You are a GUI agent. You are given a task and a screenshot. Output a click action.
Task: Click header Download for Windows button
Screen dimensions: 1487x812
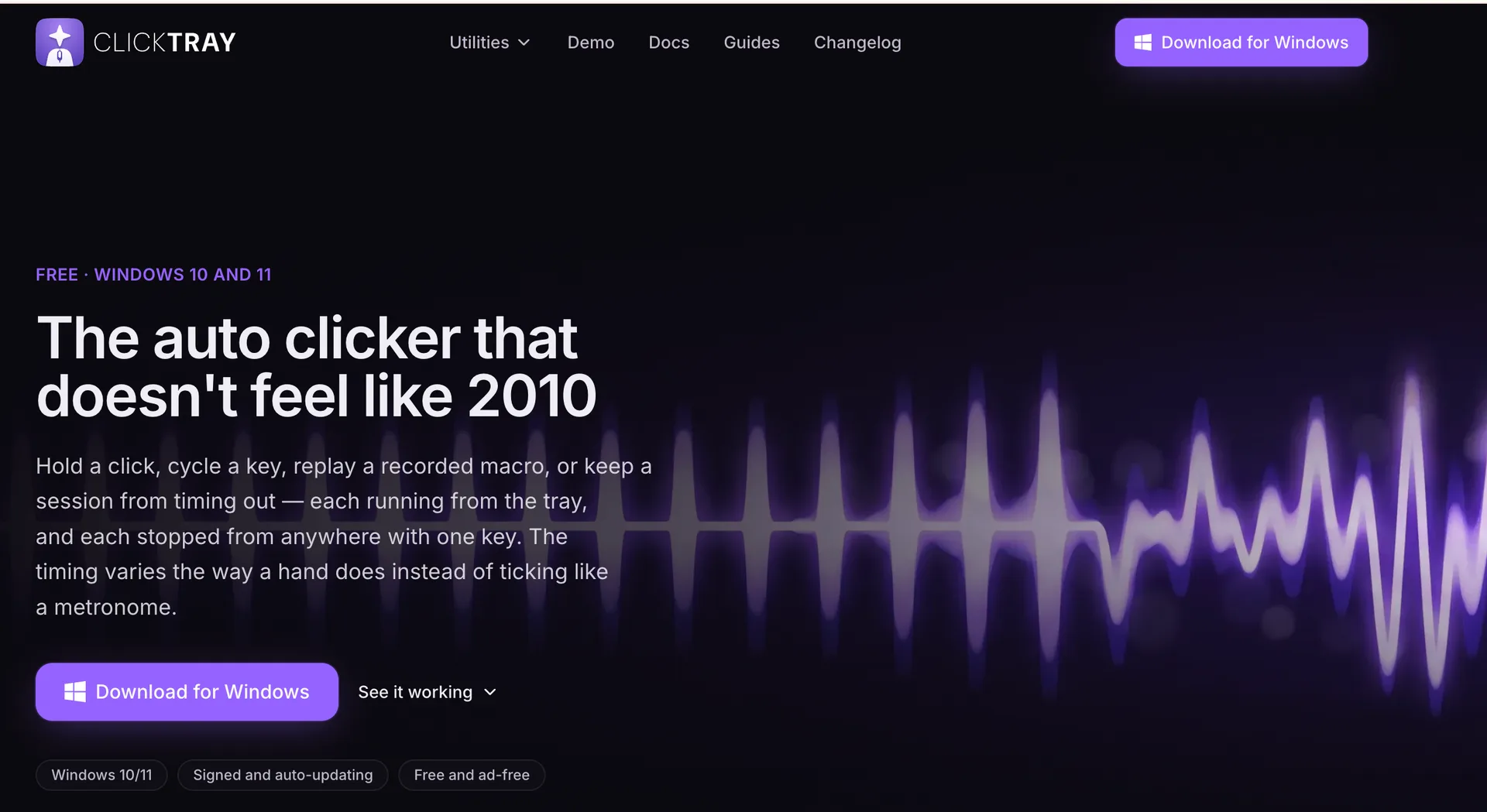pyautogui.click(x=1241, y=43)
